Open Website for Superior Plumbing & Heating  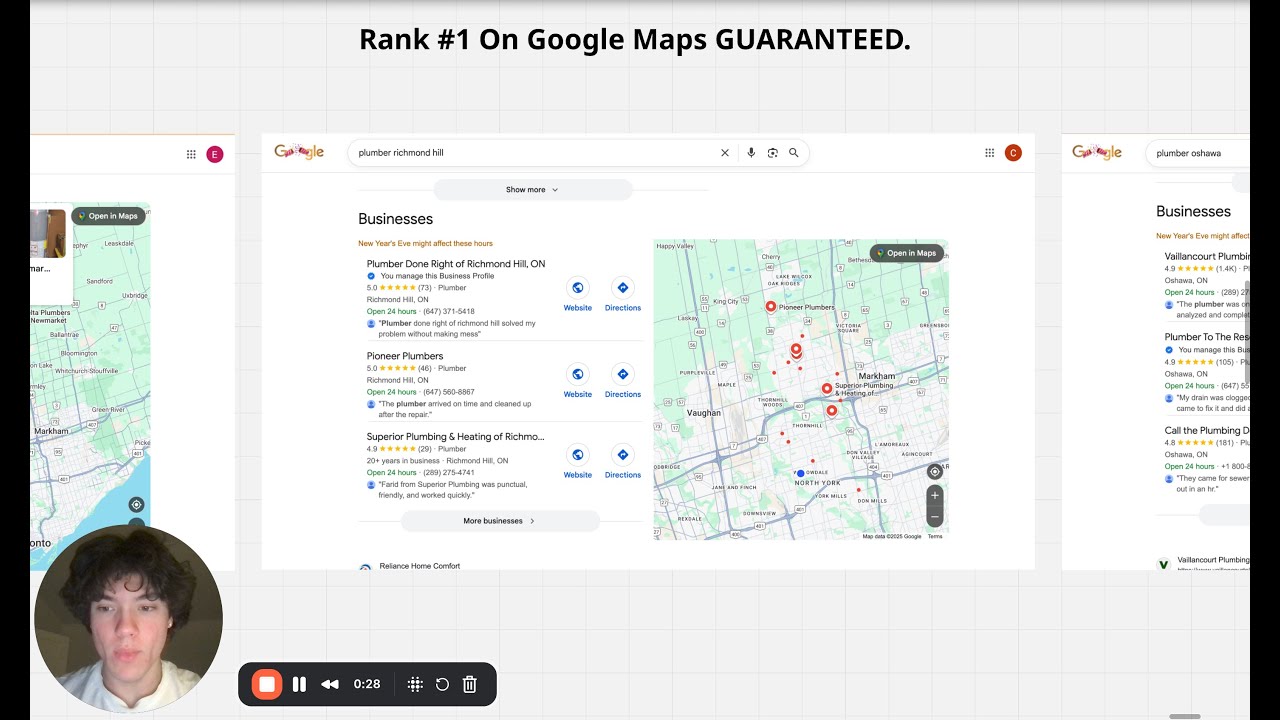click(x=578, y=462)
